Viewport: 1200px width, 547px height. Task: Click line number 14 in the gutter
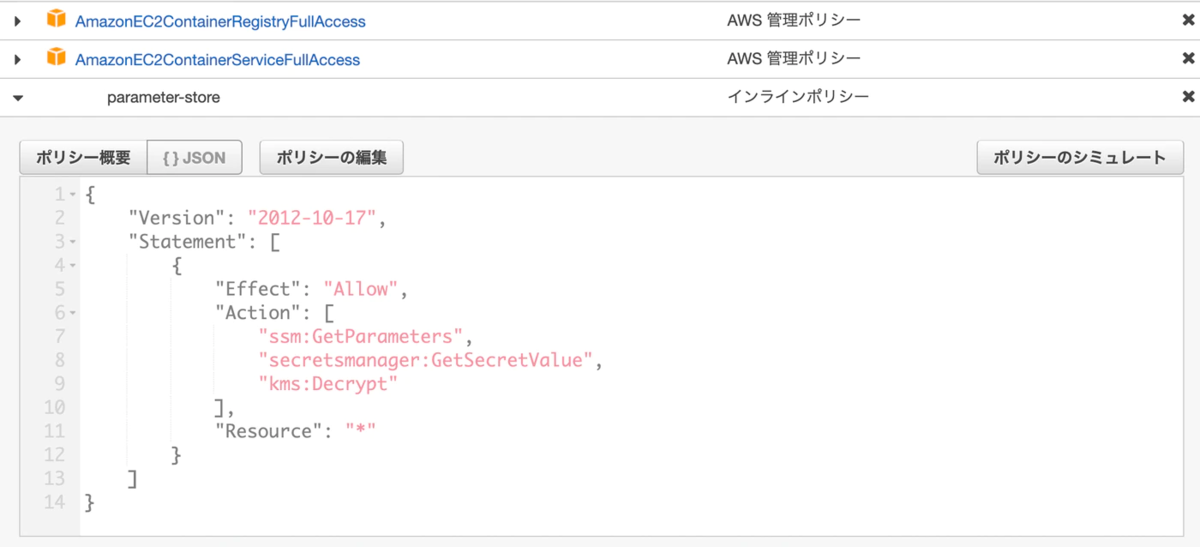55,502
